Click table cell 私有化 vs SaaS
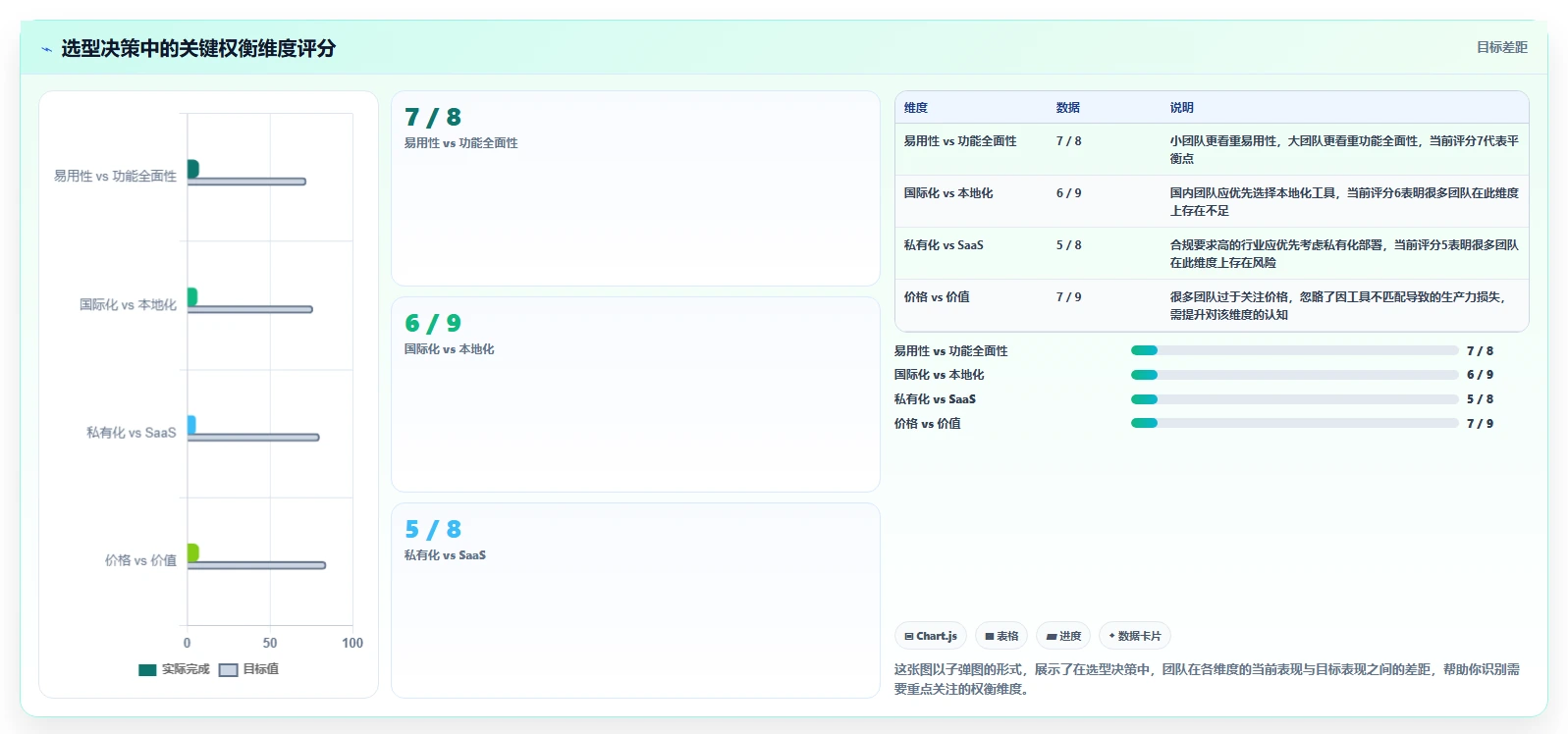 coord(944,245)
